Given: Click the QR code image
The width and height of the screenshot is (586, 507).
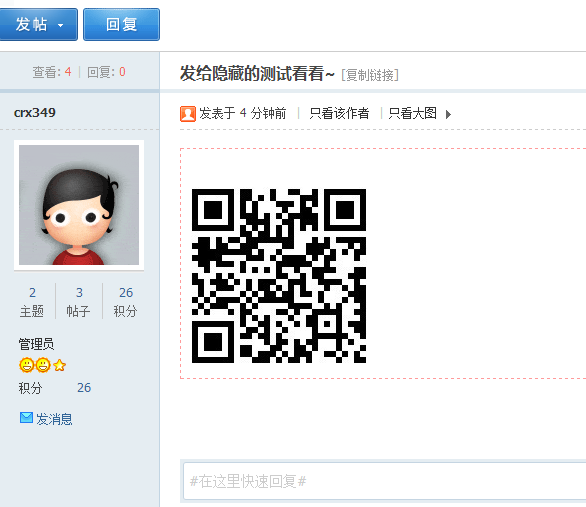Looking at the screenshot, I should [x=279, y=276].
